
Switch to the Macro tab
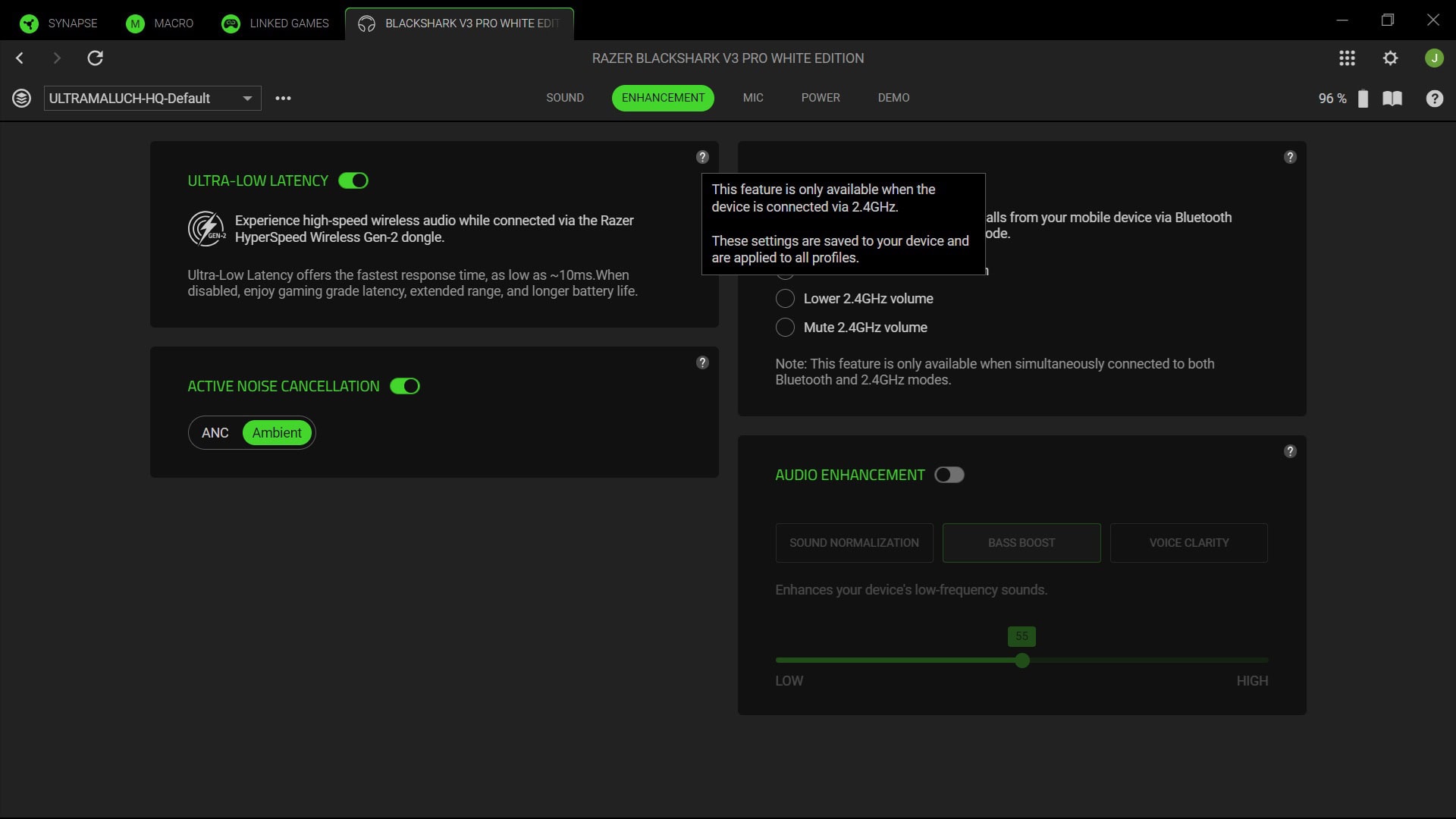pos(159,24)
